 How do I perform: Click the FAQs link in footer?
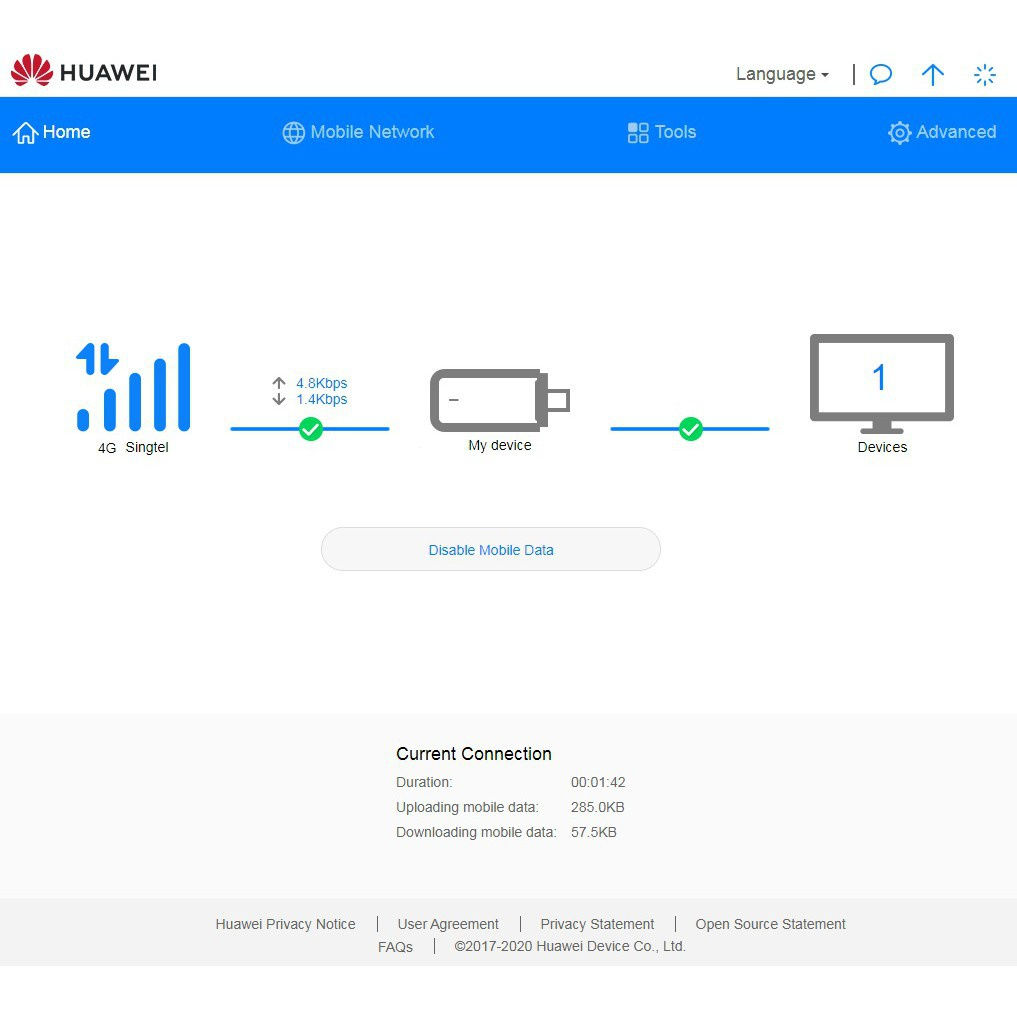pyautogui.click(x=395, y=947)
